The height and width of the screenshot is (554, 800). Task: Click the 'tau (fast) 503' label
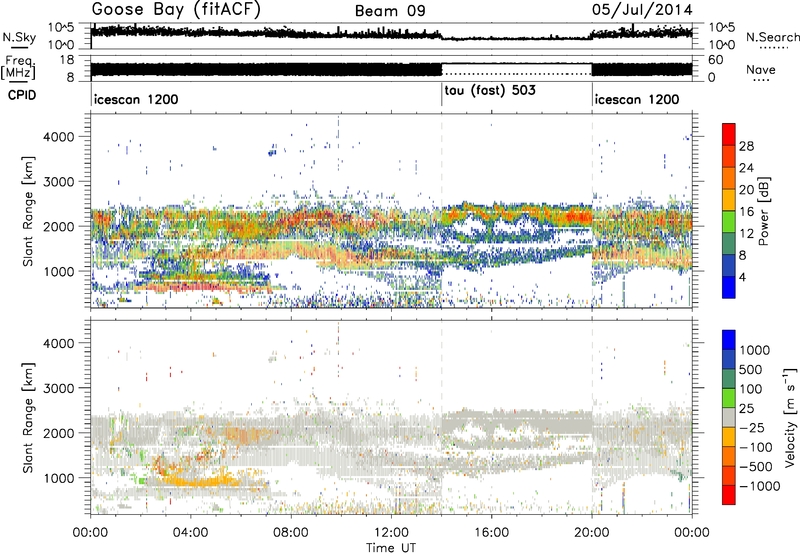tap(490, 91)
